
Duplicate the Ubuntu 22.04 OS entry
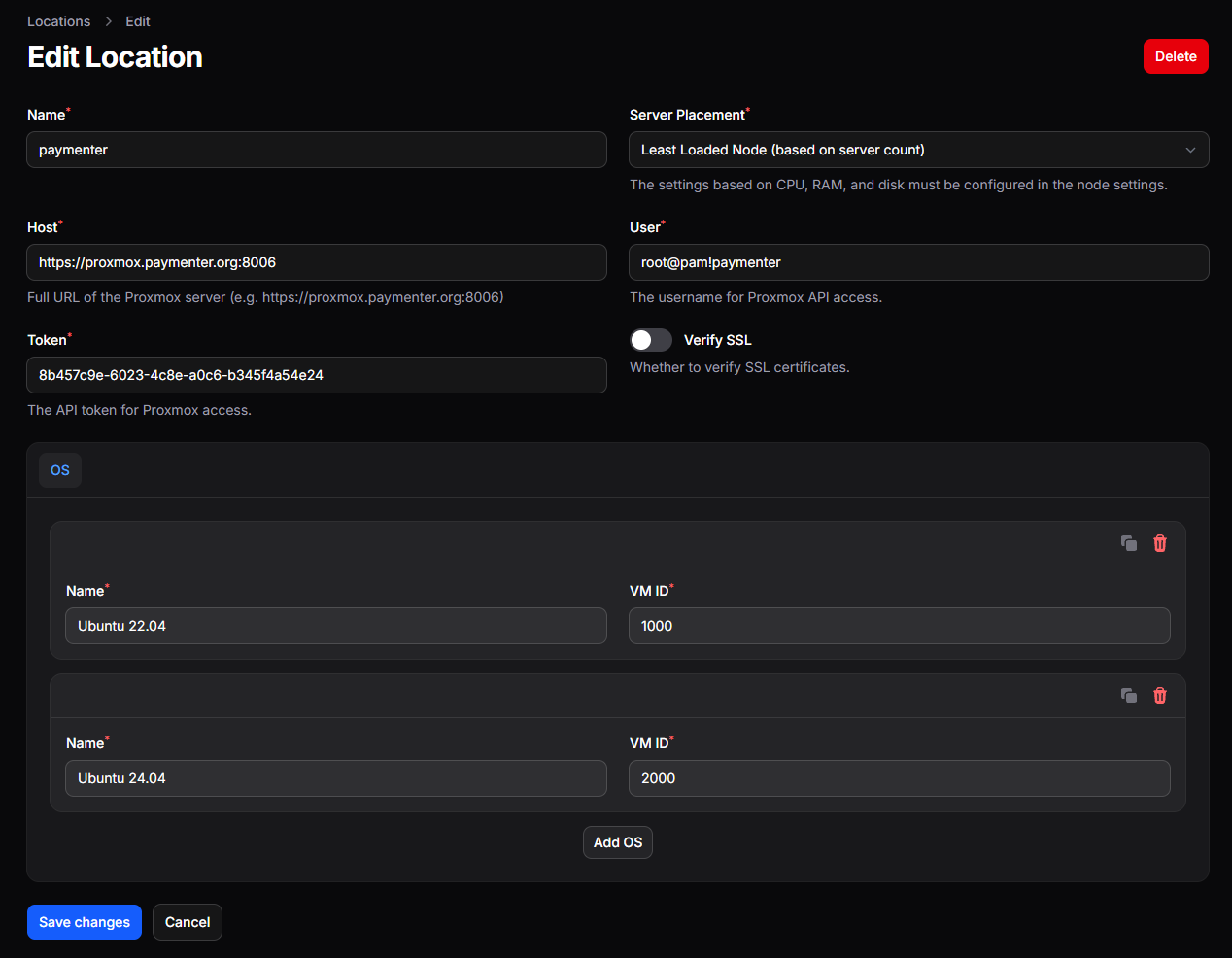[1128, 543]
